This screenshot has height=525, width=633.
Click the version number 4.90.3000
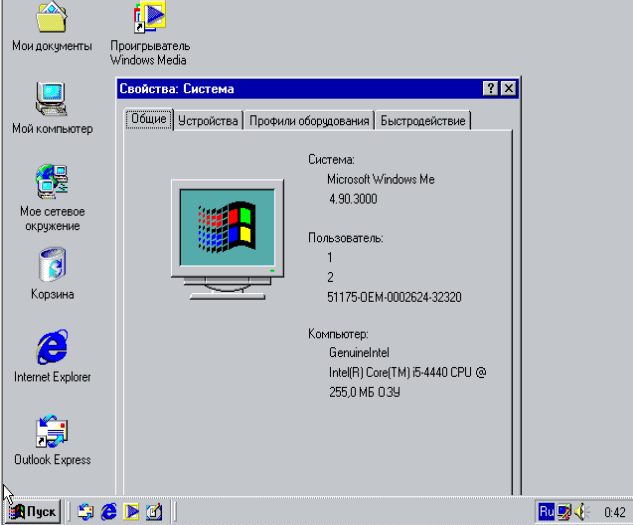(353, 199)
